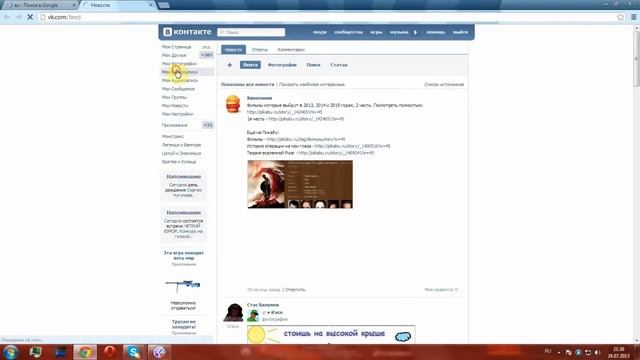
Task: Open игры in the VK header
Action: pyautogui.click(x=376, y=32)
